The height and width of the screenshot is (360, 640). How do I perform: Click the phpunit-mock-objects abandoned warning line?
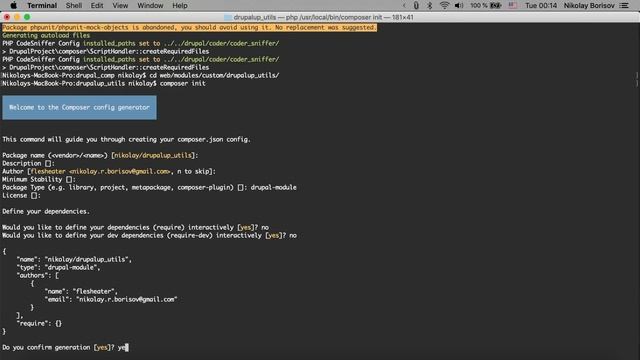pos(189,27)
